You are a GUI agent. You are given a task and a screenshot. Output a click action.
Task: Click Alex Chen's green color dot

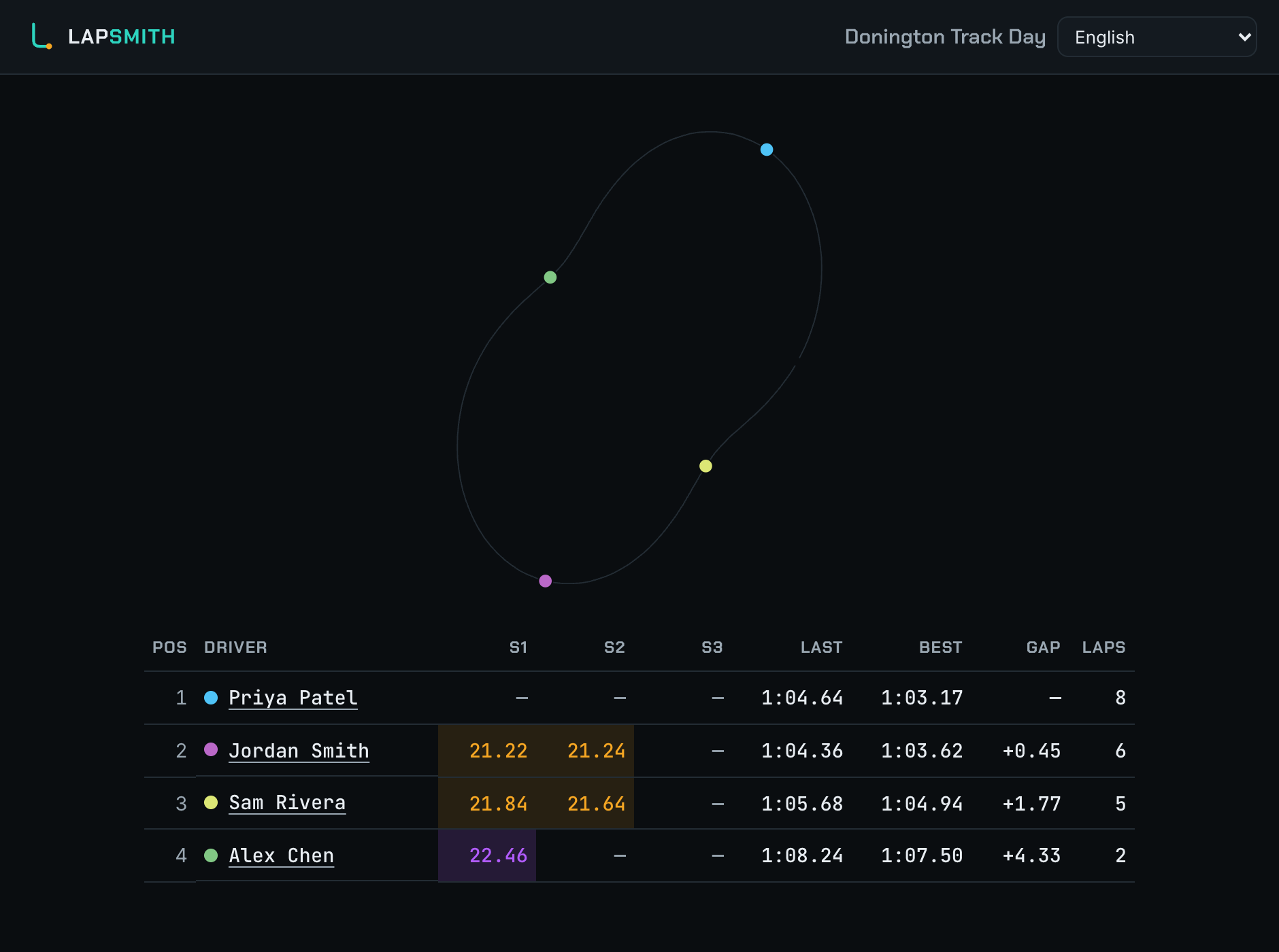tap(211, 855)
